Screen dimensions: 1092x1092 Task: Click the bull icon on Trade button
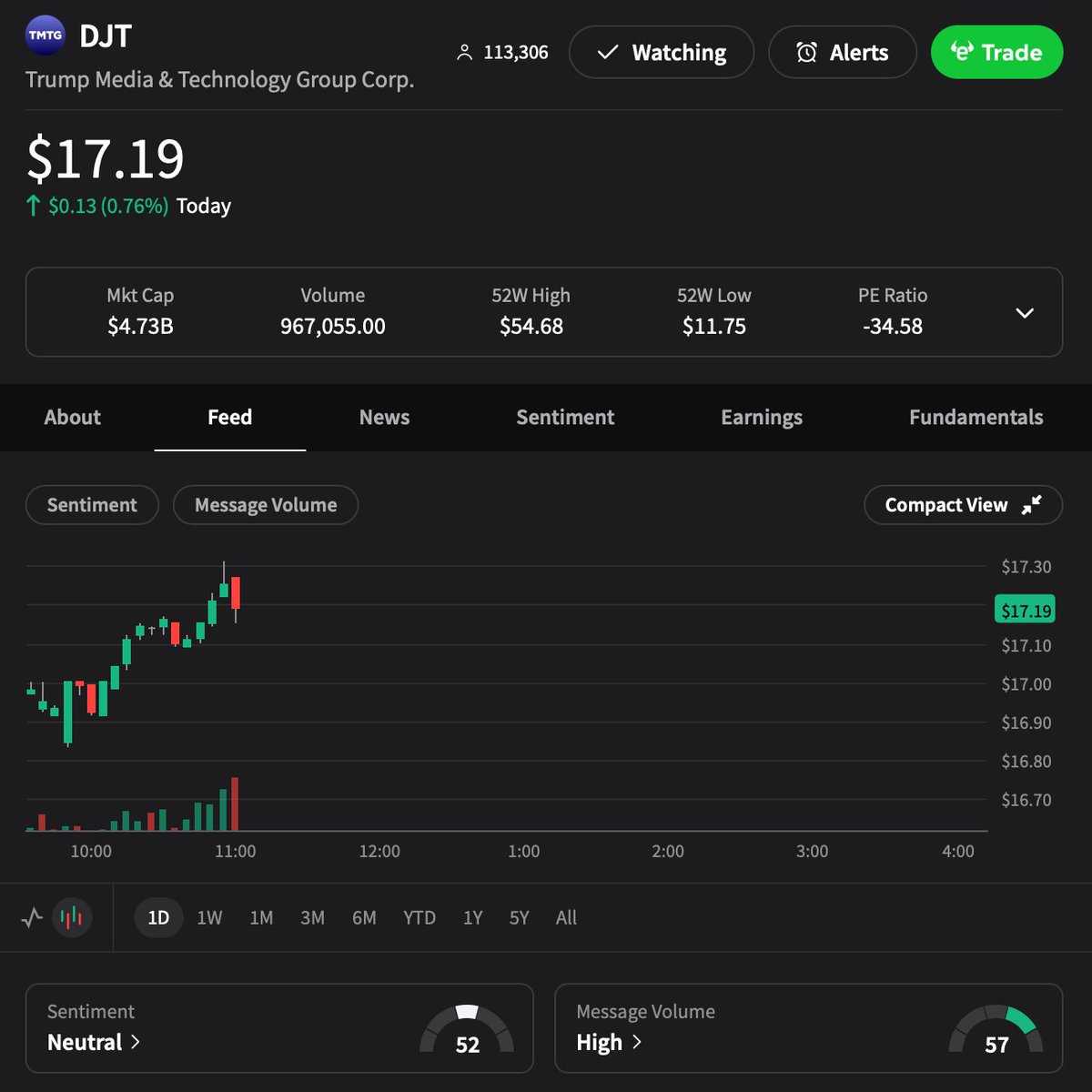coord(962,52)
